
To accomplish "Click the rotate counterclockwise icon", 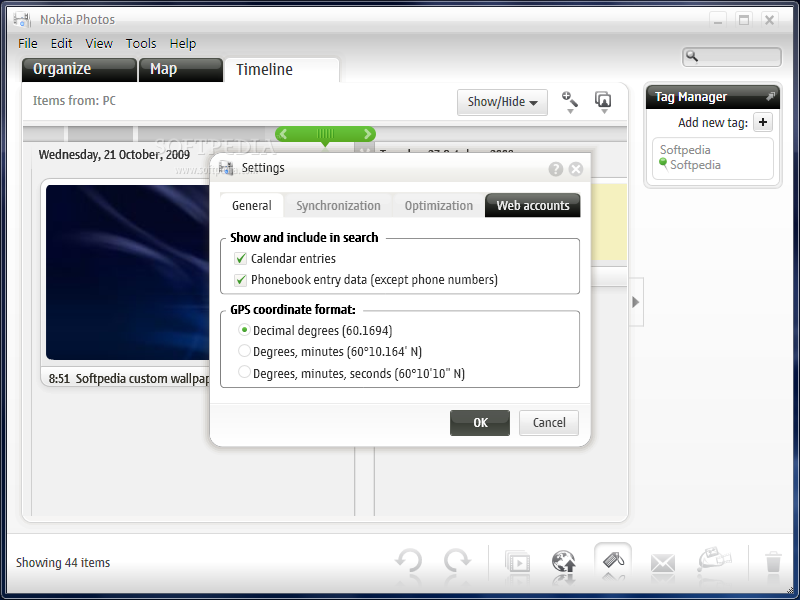I will [x=409, y=562].
